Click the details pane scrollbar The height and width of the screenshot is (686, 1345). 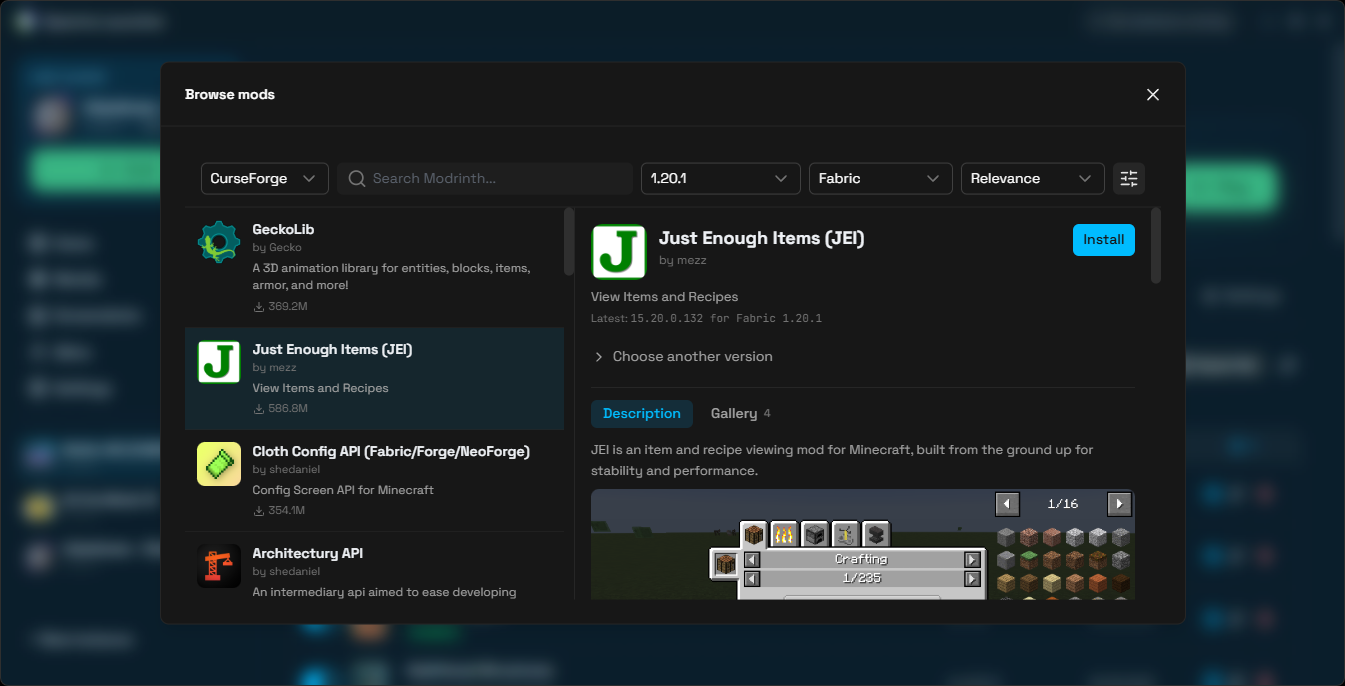click(1156, 245)
